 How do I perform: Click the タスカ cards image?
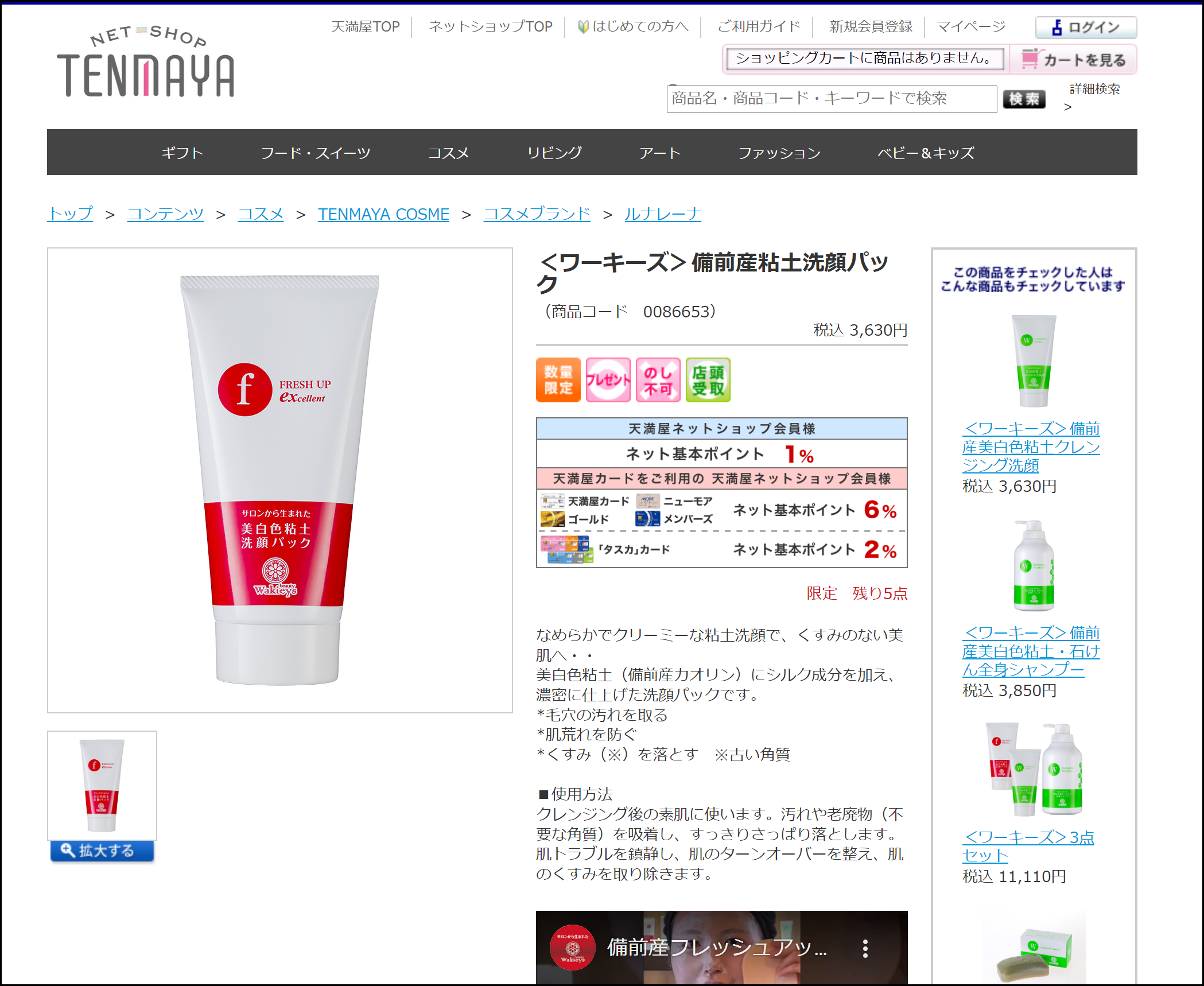tap(566, 550)
